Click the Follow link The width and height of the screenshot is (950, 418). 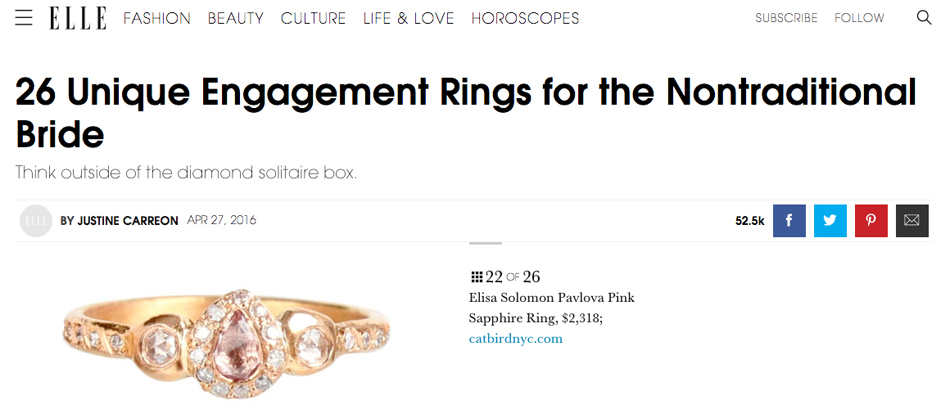pyautogui.click(x=859, y=18)
